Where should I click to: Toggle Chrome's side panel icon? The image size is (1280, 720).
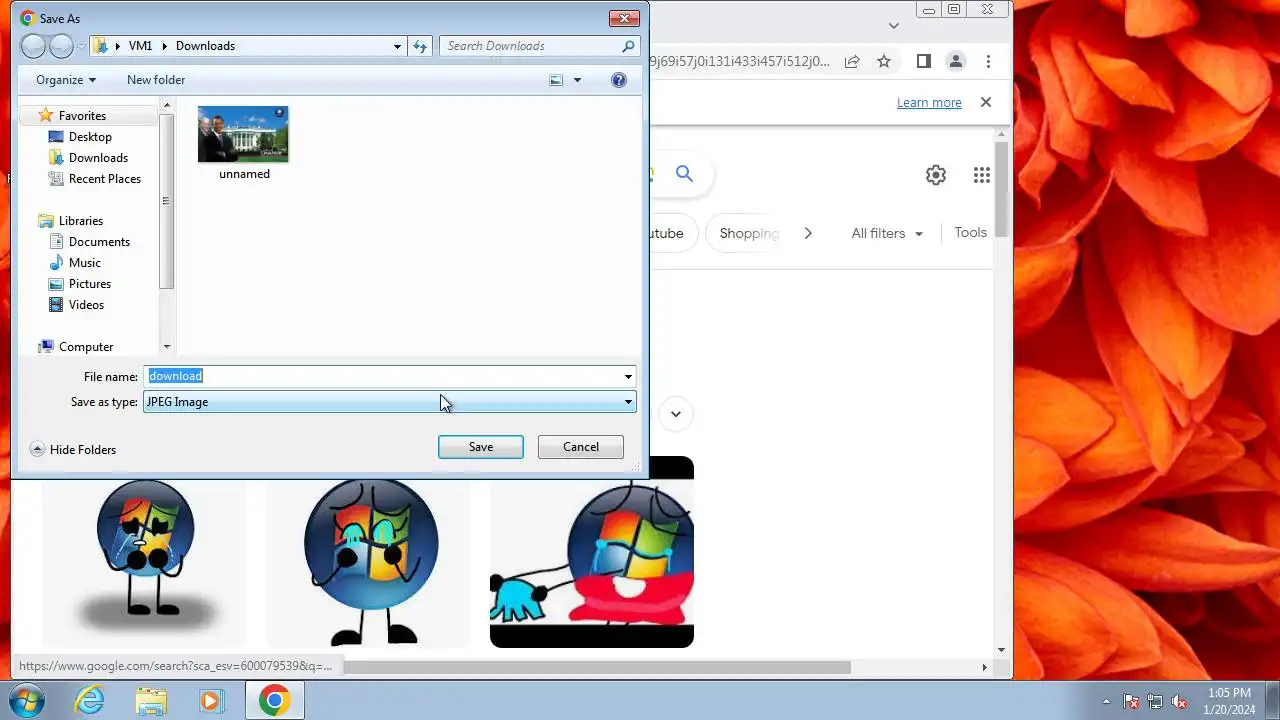pos(924,61)
